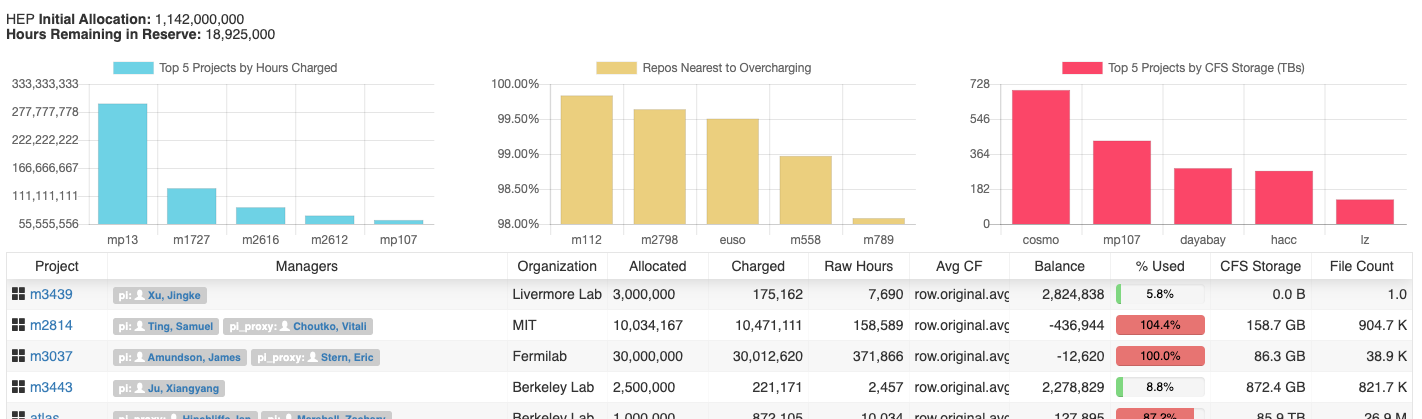The height and width of the screenshot is (419, 1422).
Task: Click the Avg CF column header
Action: tap(959, 266)
